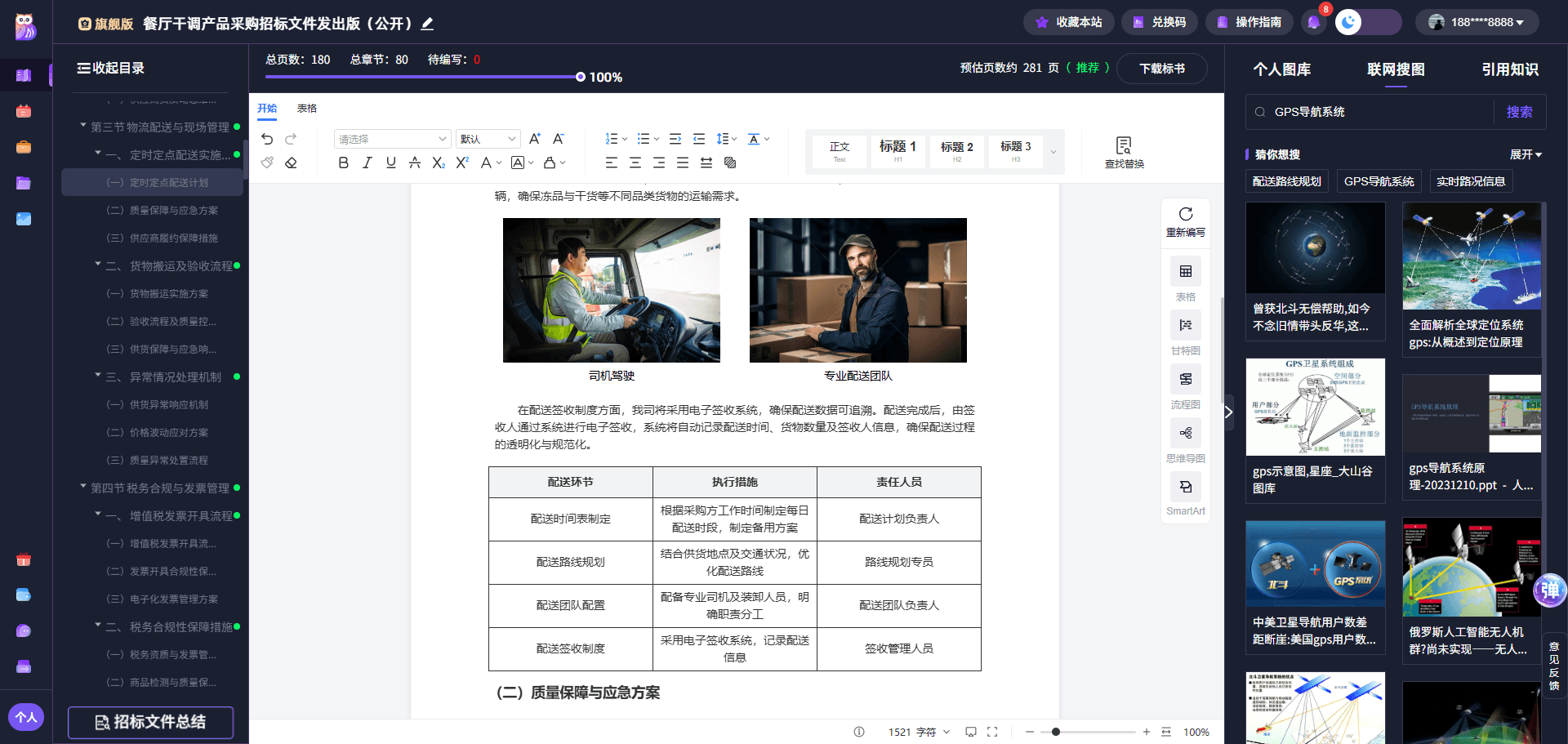
Task: Generate a 流程图 flowchart
Action: 1185,379
